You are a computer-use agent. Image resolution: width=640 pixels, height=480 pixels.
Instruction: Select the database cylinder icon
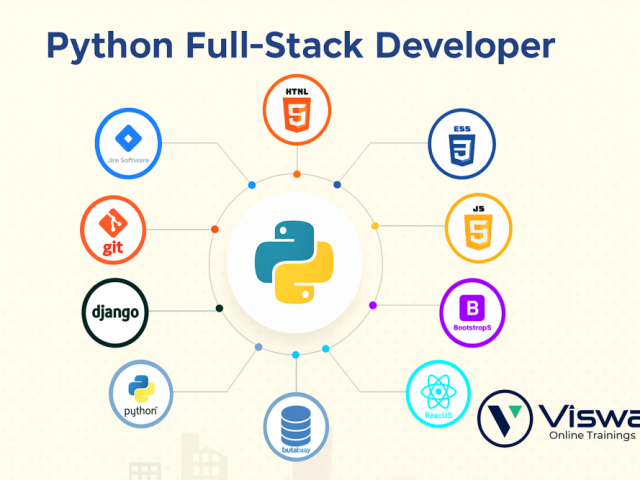coord(296,426)
